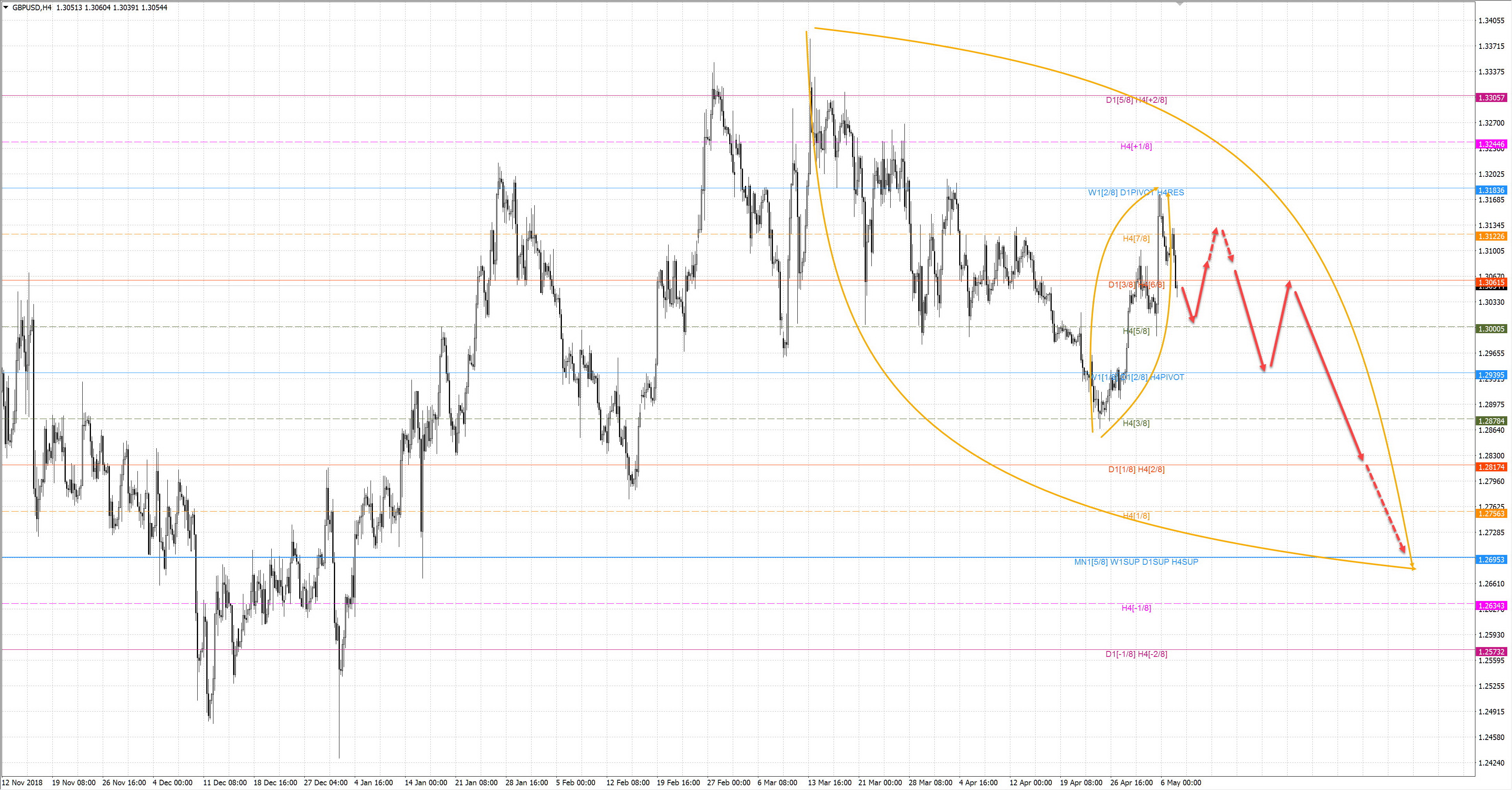Click the MN1[5/8] W1SUP D1SUP H4SUP label

[1136, 562]
